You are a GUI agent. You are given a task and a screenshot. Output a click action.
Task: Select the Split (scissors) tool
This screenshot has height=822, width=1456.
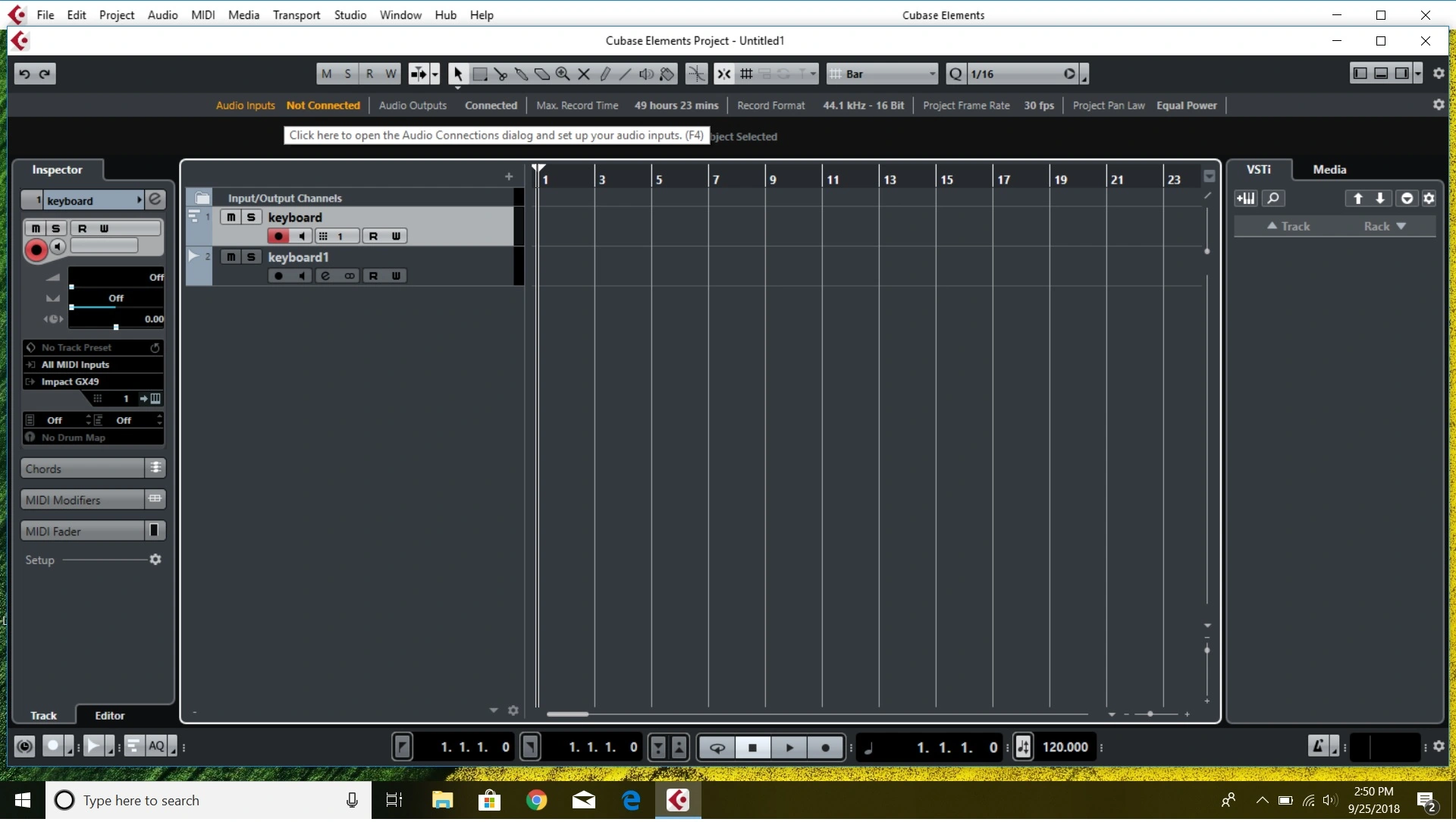[500, 74]
